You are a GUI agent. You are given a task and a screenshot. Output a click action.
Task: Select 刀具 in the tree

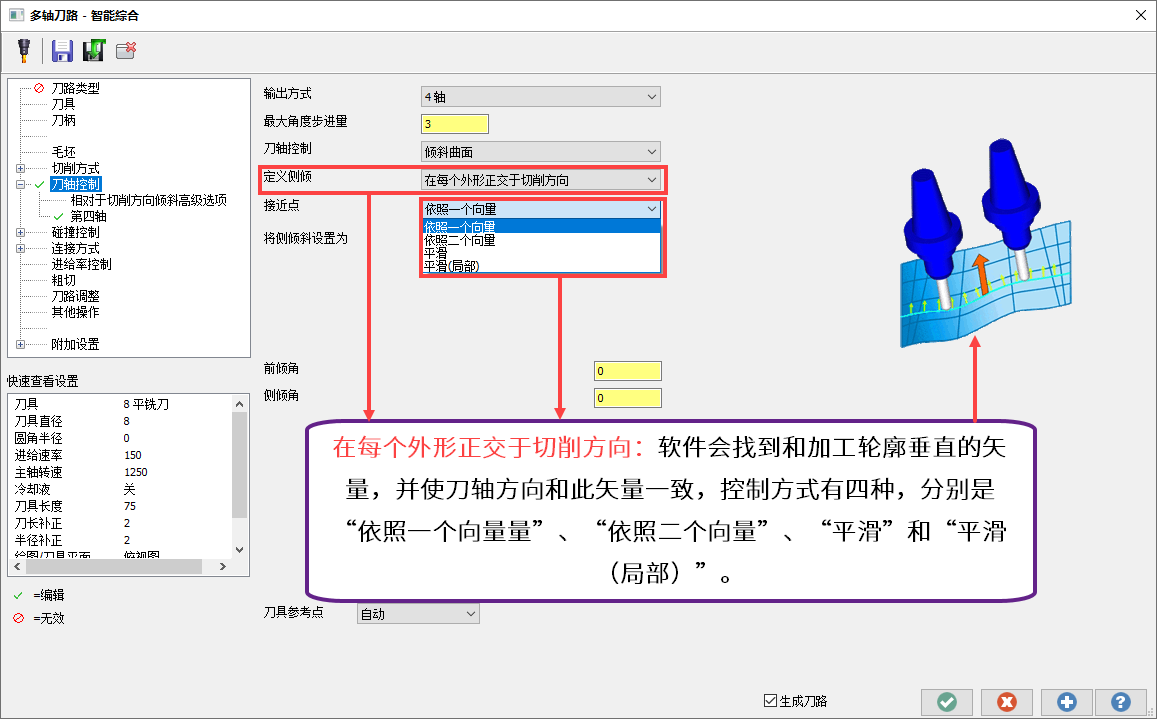[63, 104]
